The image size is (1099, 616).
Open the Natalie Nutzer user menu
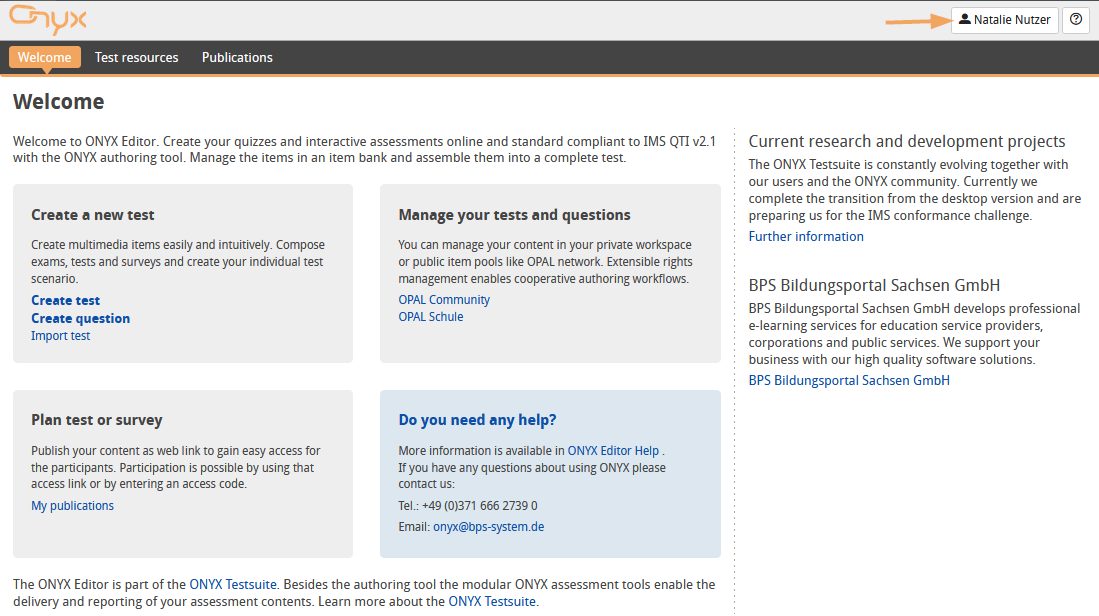point(1004,20)
